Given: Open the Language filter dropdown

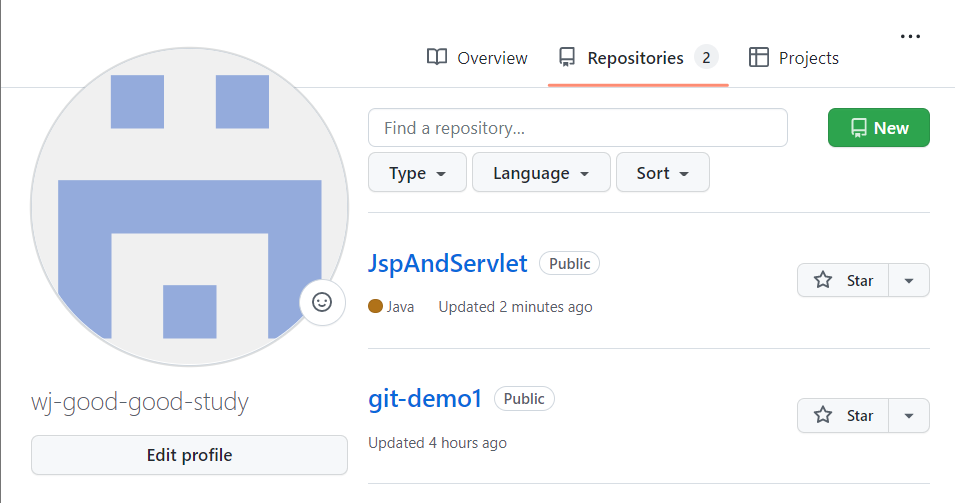Looking at the screenshot, I should tap(540, 173).
